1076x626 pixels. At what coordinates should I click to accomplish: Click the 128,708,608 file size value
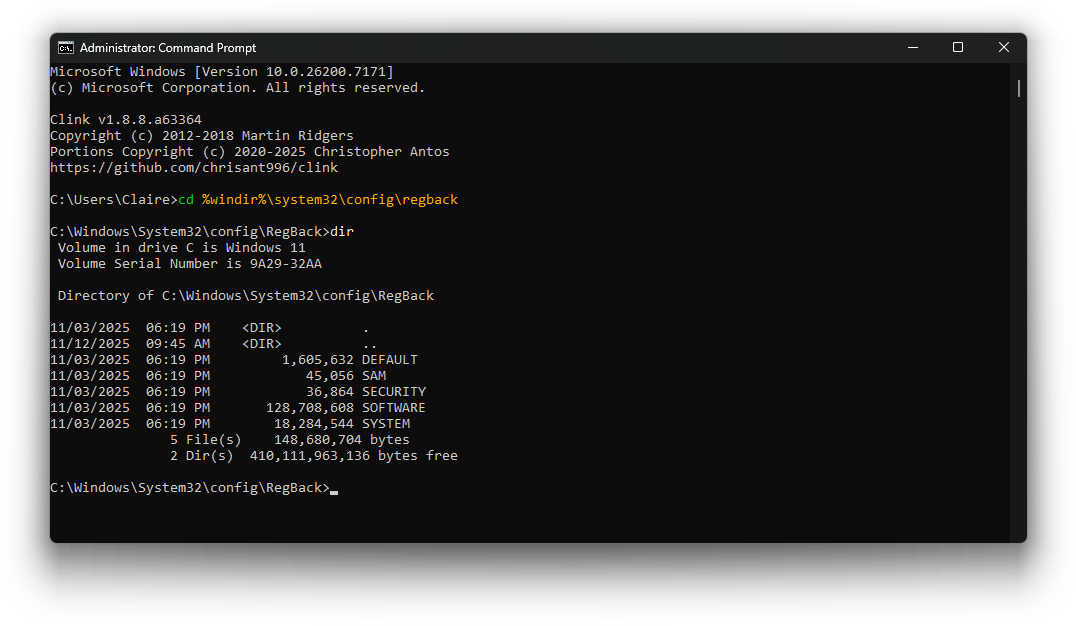coord(310,408)
